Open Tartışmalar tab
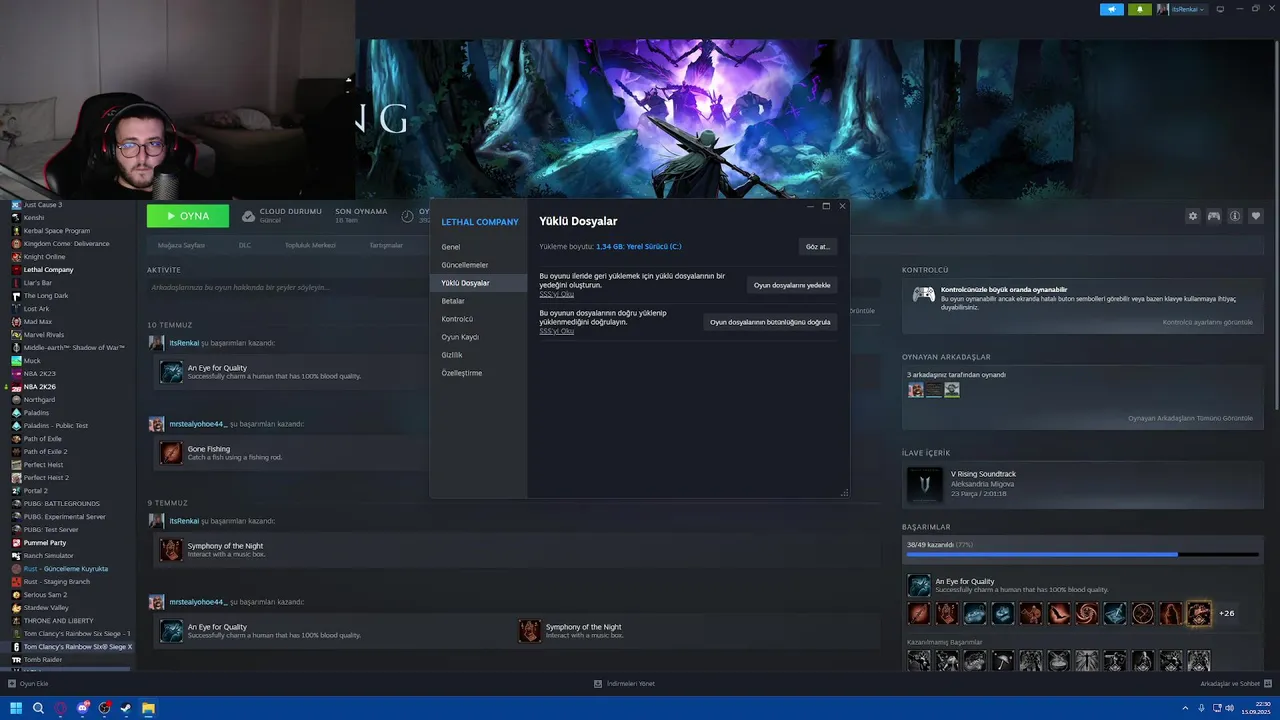Screen dimensions: 1280x720 point(386,245)
